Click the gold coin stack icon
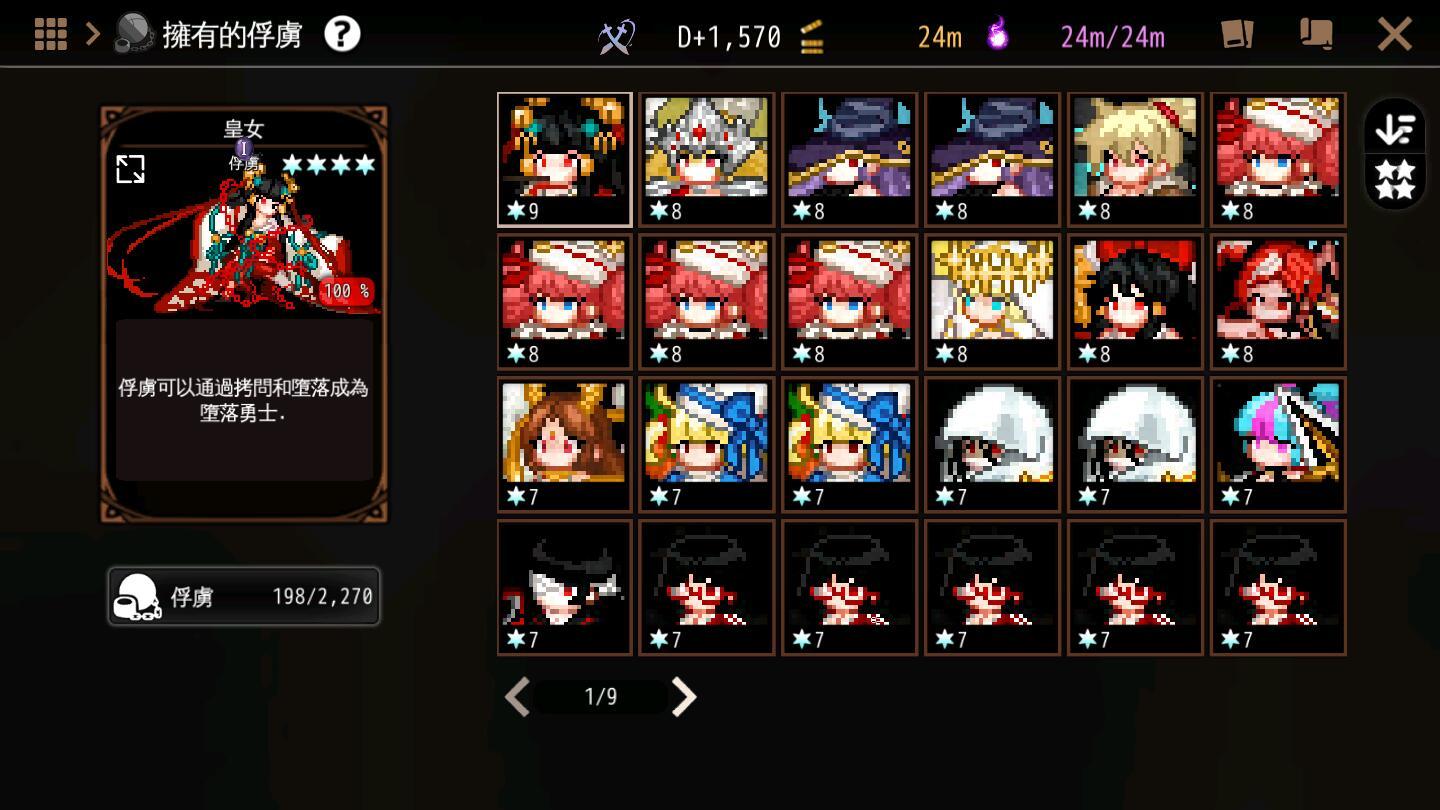 pyautogui.click(x=812, y=37)
